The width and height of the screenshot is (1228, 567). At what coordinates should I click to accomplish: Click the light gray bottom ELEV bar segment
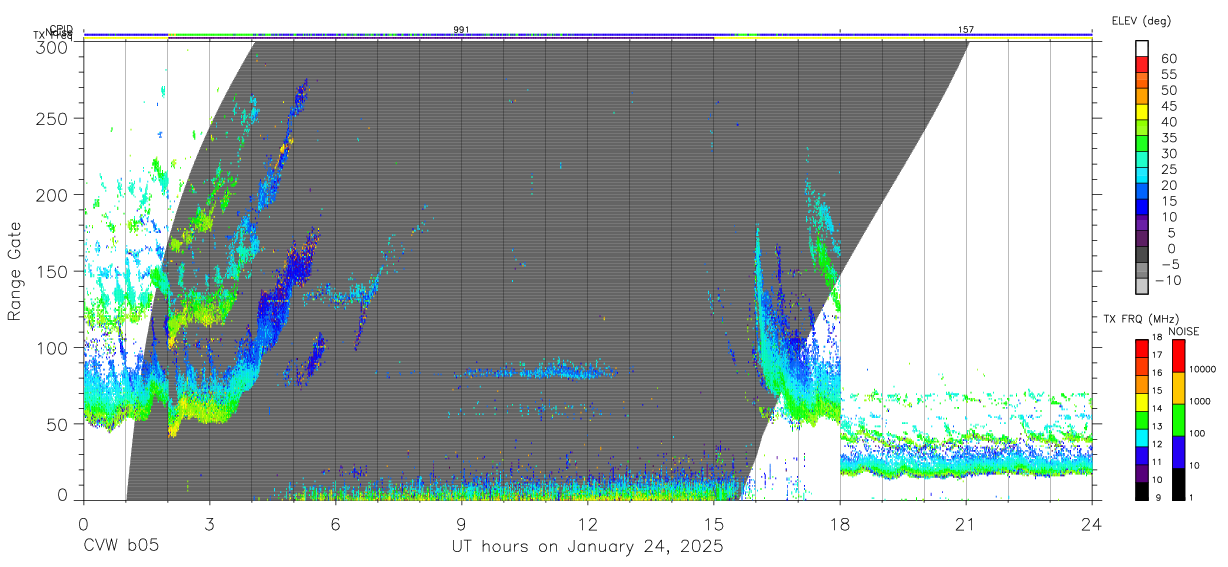[x=1142, y=286]
